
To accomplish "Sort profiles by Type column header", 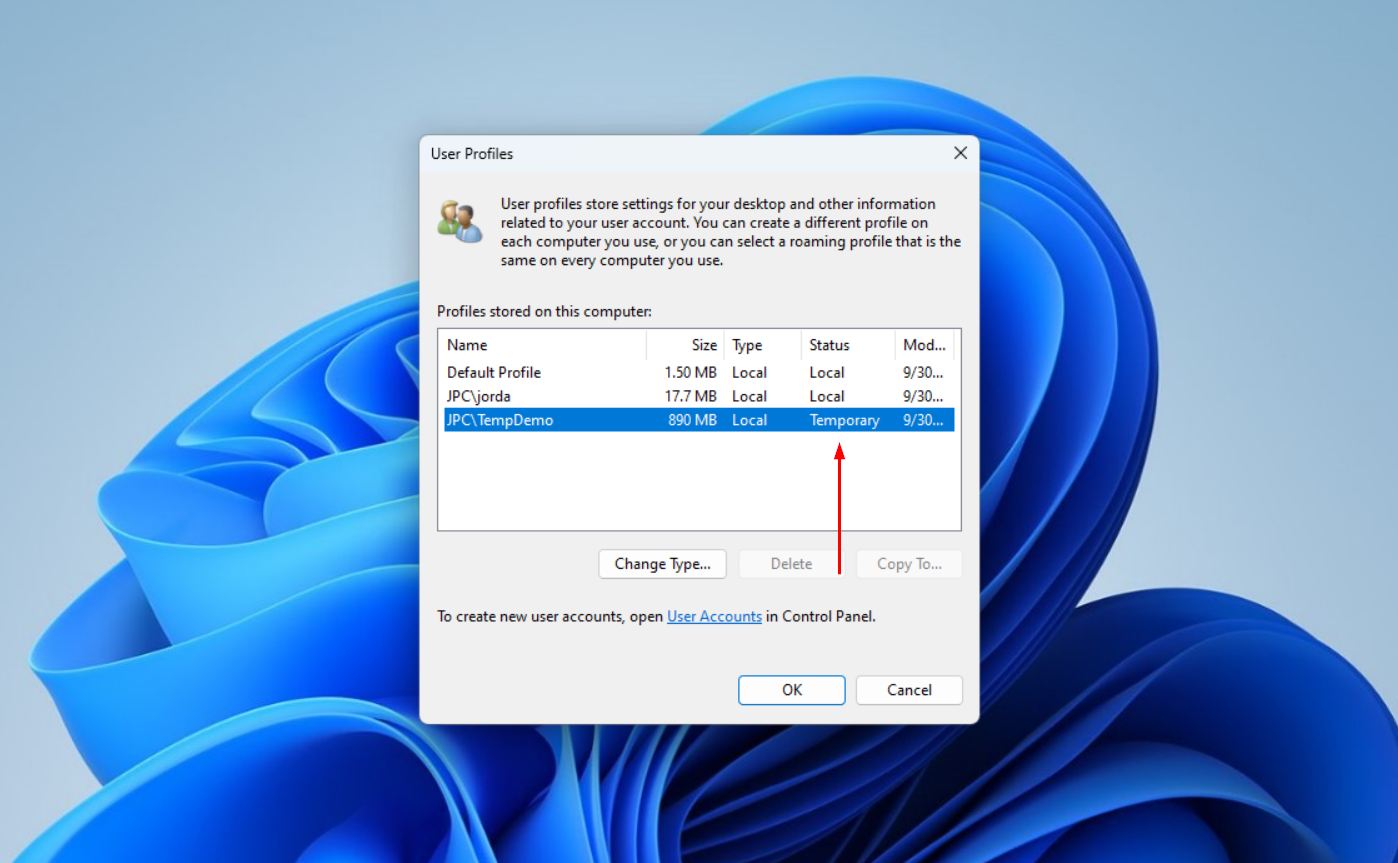I will tap(762, 345).
